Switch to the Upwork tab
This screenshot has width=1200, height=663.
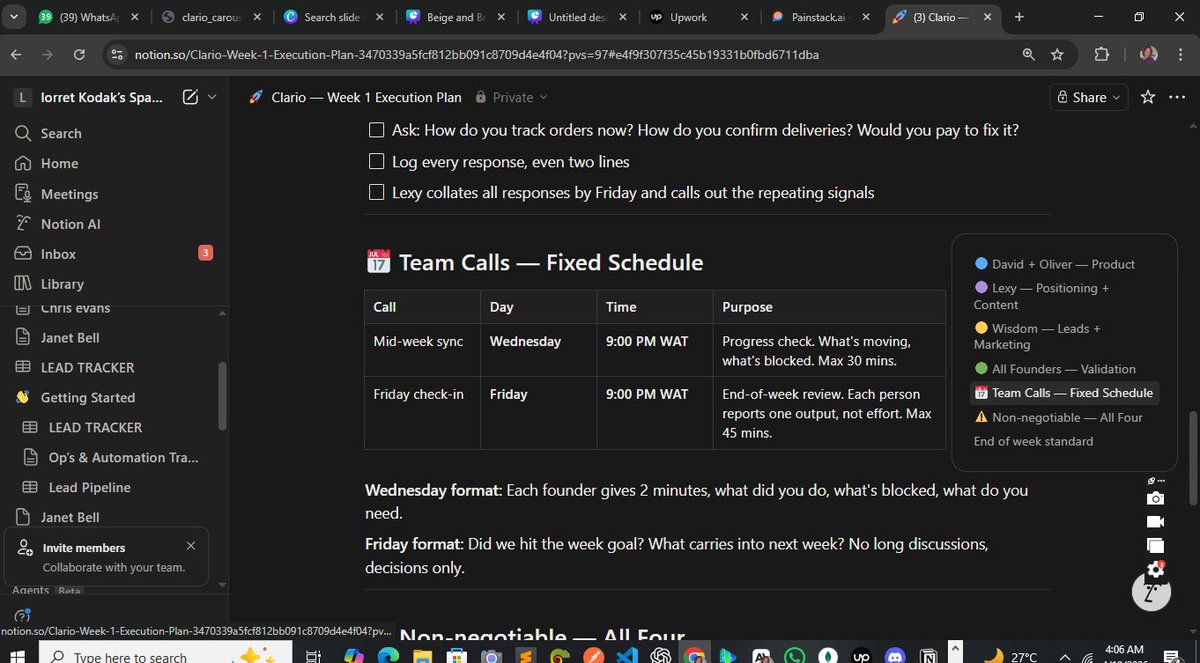701,17
